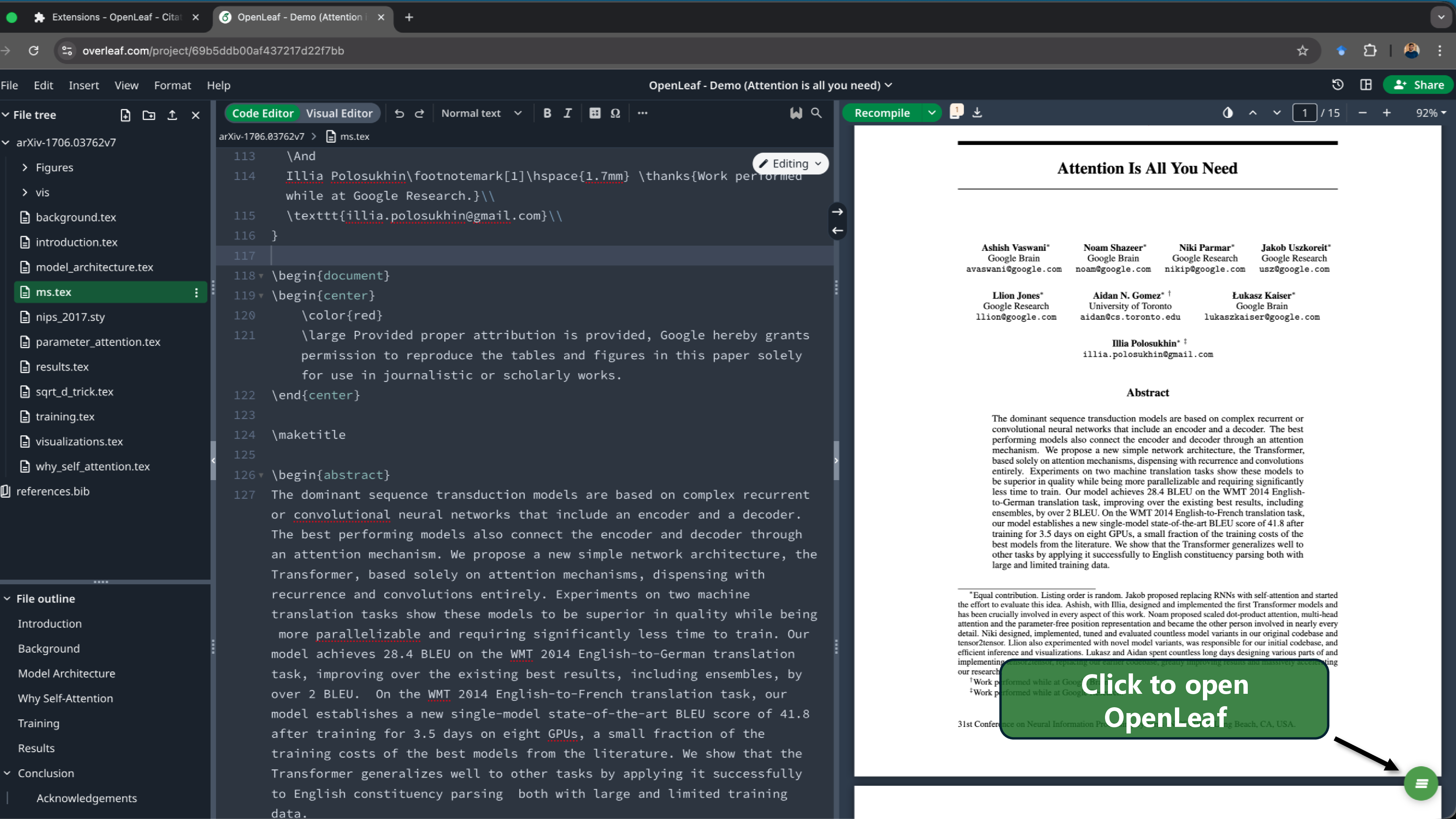Open the ms.tex file options menu
This screenshot has width=1456, height=819.
(196, 292)
